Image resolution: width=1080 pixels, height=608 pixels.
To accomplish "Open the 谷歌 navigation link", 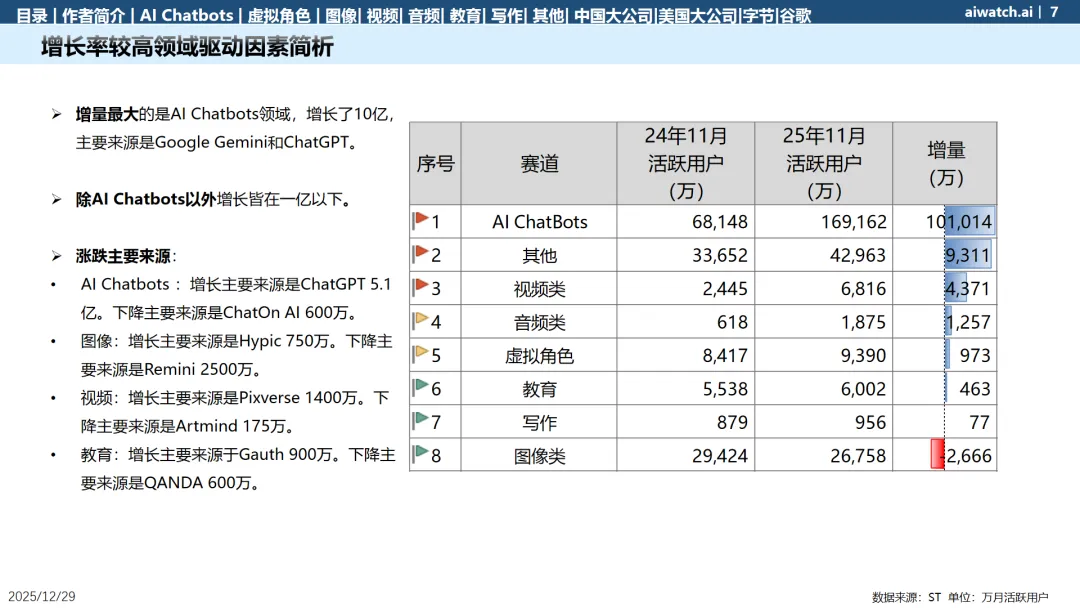I will pyautogui.click(x=795, y=15).
